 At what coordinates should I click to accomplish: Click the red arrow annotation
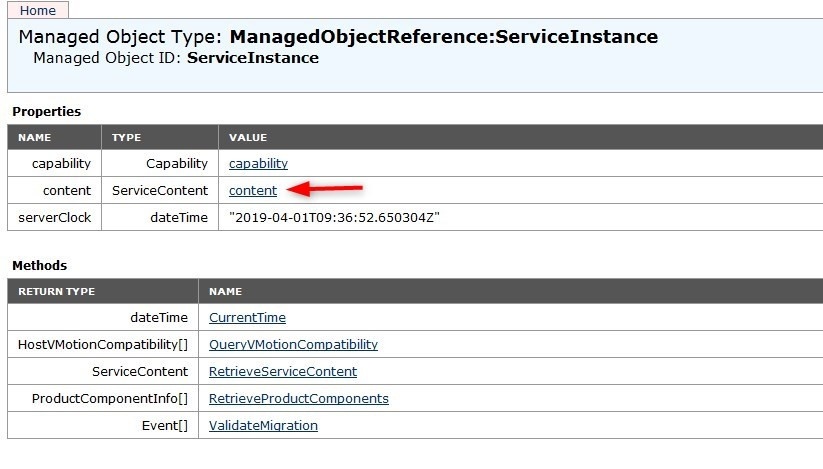pyautogui.click(x=324, y=188)
